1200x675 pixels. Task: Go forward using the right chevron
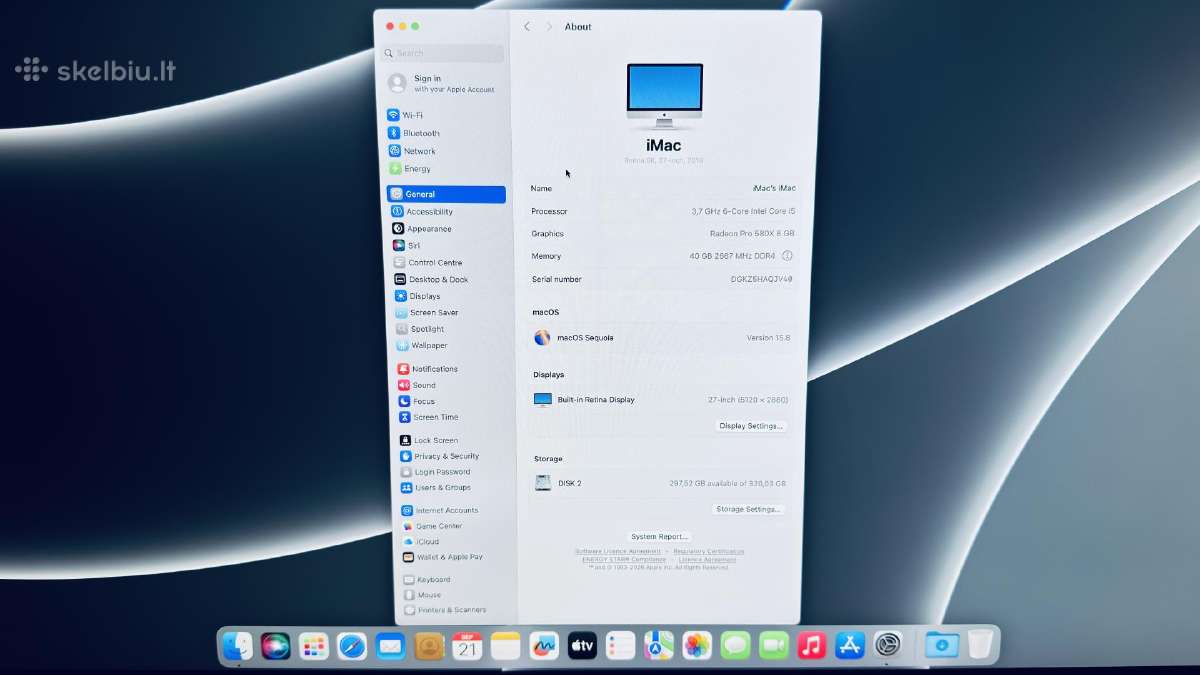pyautogui.click(x=549, y=27)
